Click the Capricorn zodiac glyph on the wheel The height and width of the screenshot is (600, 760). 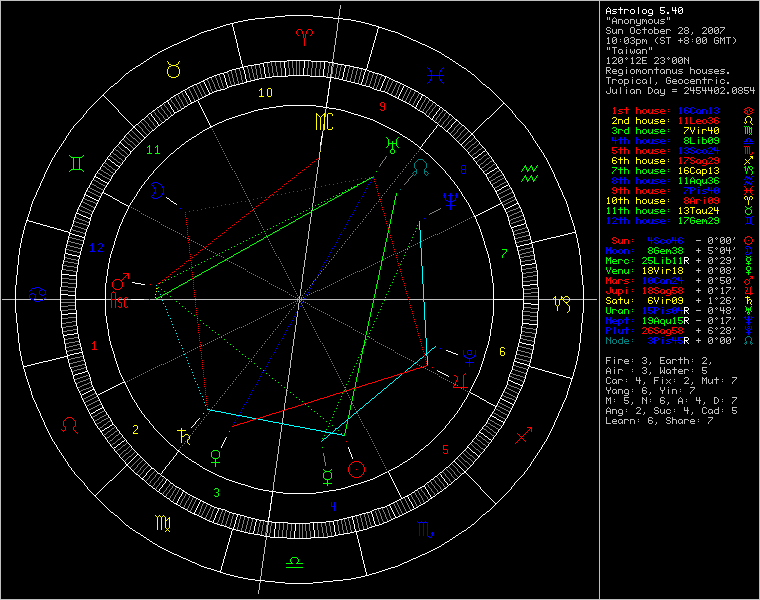coord(562,304)
